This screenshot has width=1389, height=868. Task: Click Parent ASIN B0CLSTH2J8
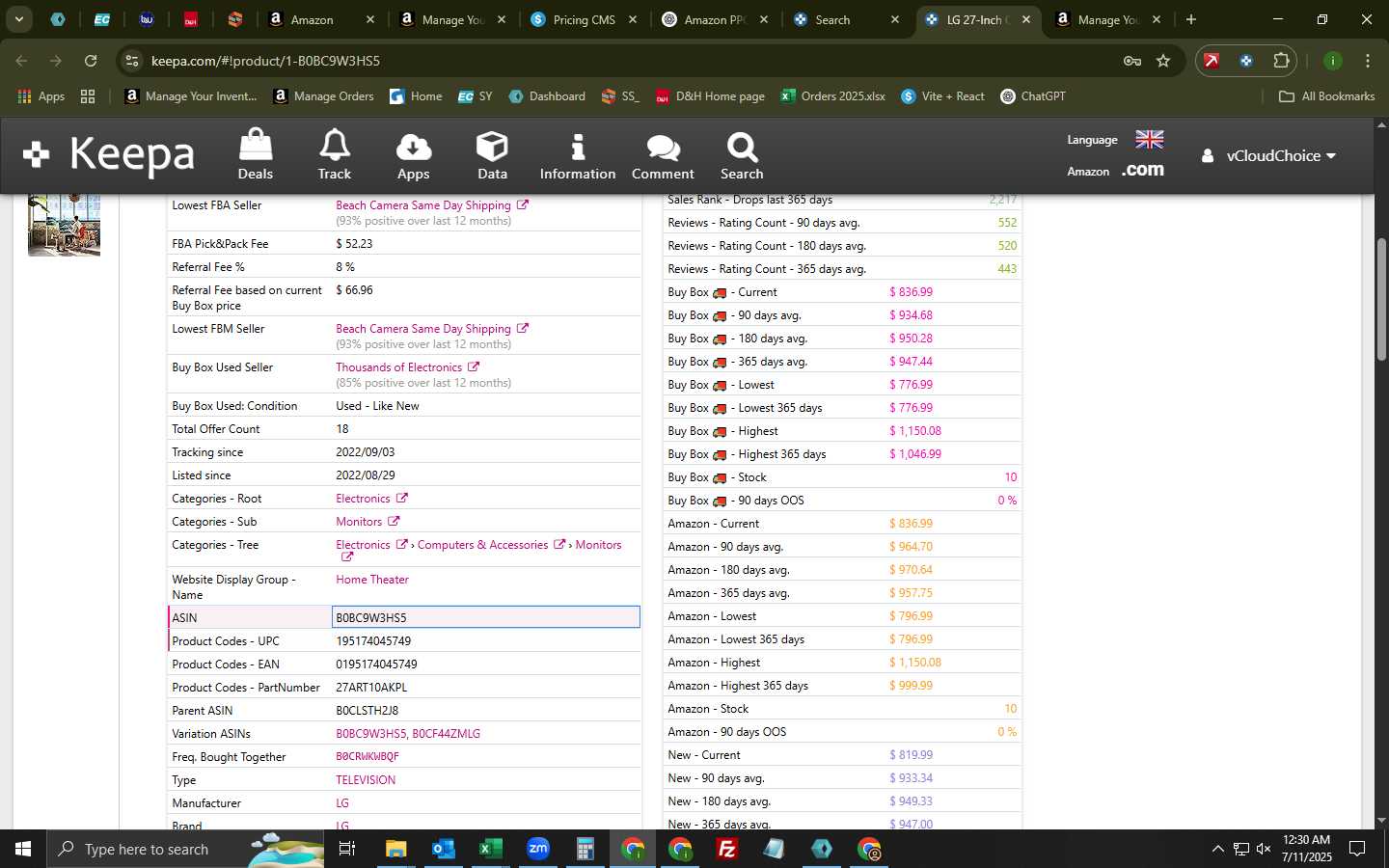point(368,711)
